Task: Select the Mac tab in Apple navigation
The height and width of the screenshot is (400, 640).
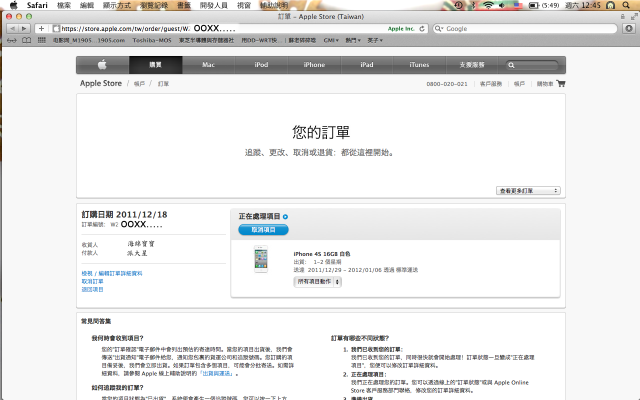Action: pyautogui.click(x=208, y=64)
